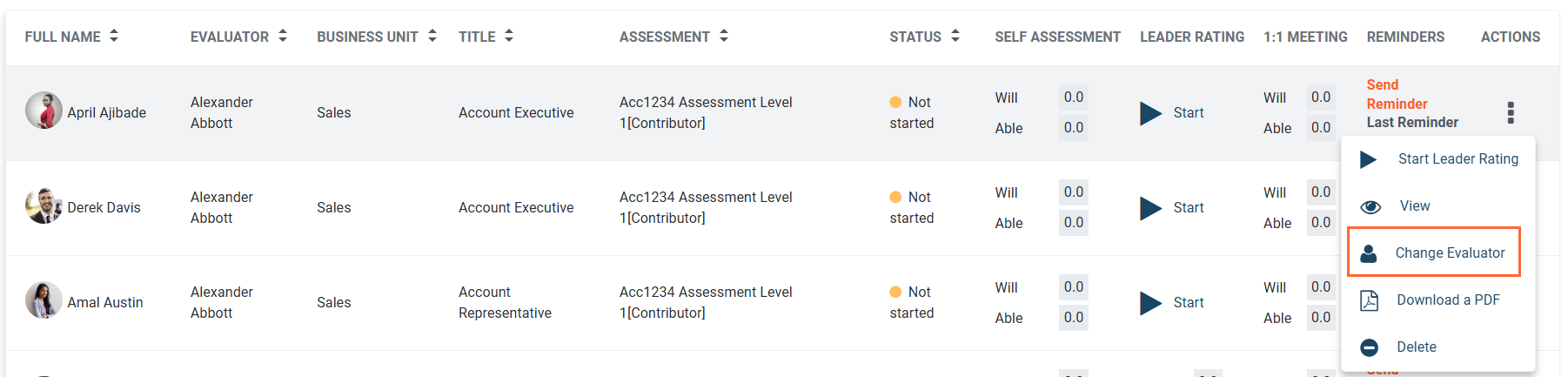The height and width of the screenshot is (377, 1568).
Task: Start leader rating for April Ajibade
Action: click(x=1172, y=113)
